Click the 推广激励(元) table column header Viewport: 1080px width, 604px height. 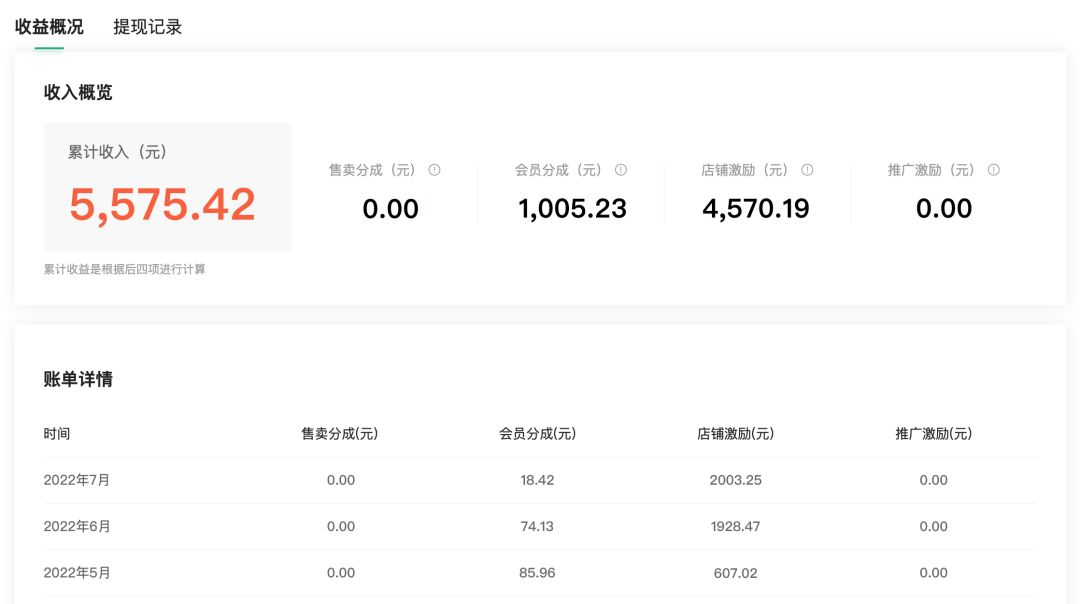click(x=933, y=434)
